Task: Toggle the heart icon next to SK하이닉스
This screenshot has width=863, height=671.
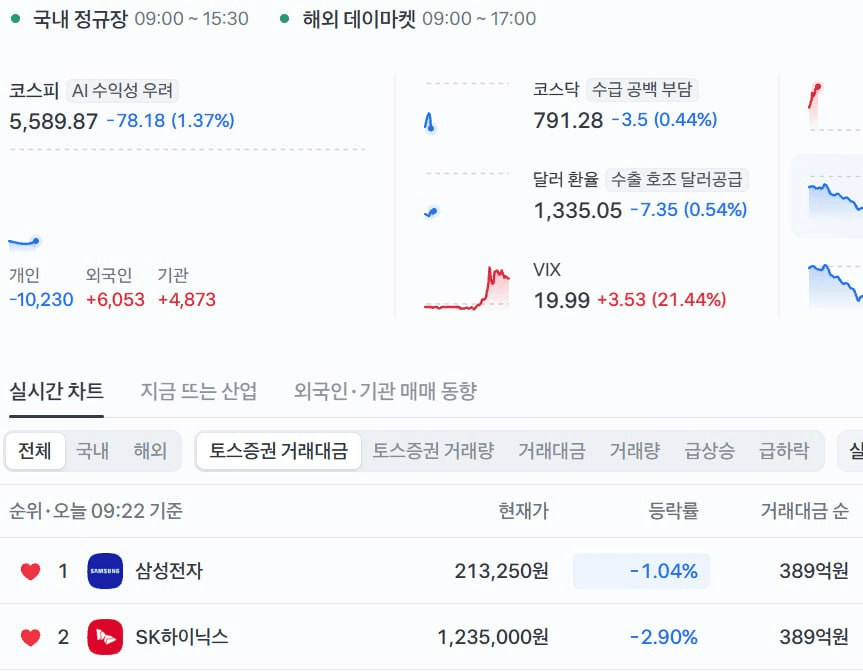Action: pyautogui.click(x=30, y=637)
